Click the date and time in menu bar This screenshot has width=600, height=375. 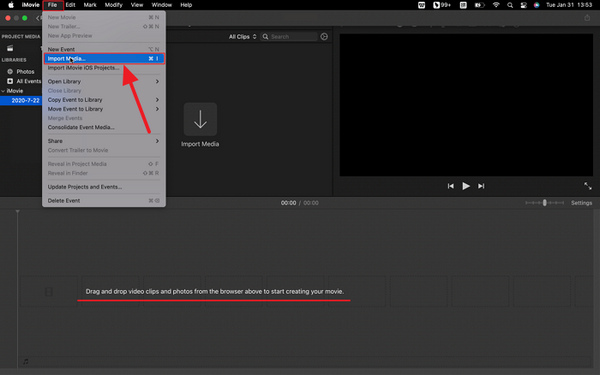click(569, 5)
